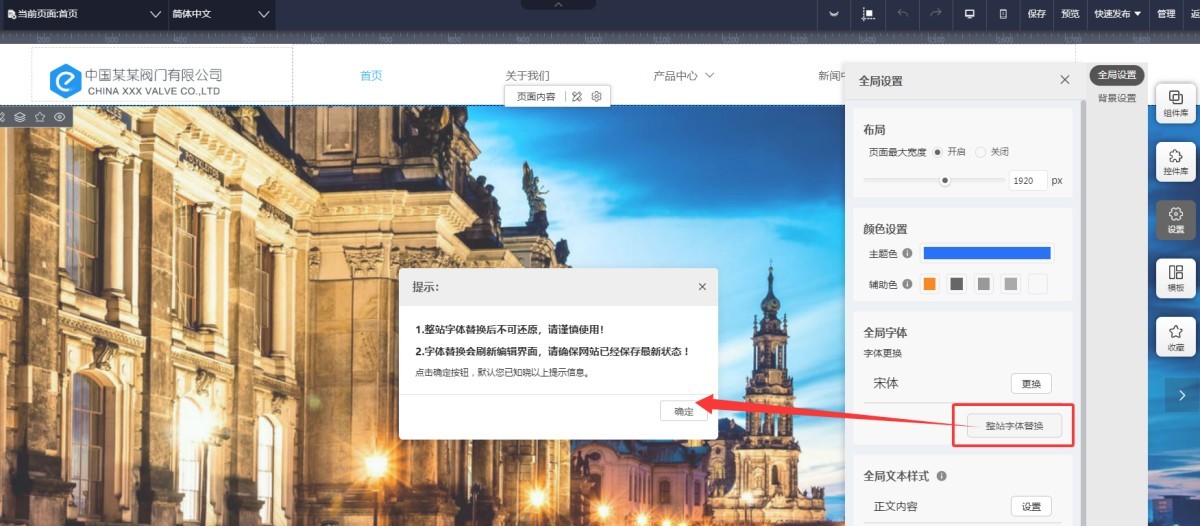Confirm dialog with 确定 button
Screen dimensions: 1200x526
click(x=684, y=411)
